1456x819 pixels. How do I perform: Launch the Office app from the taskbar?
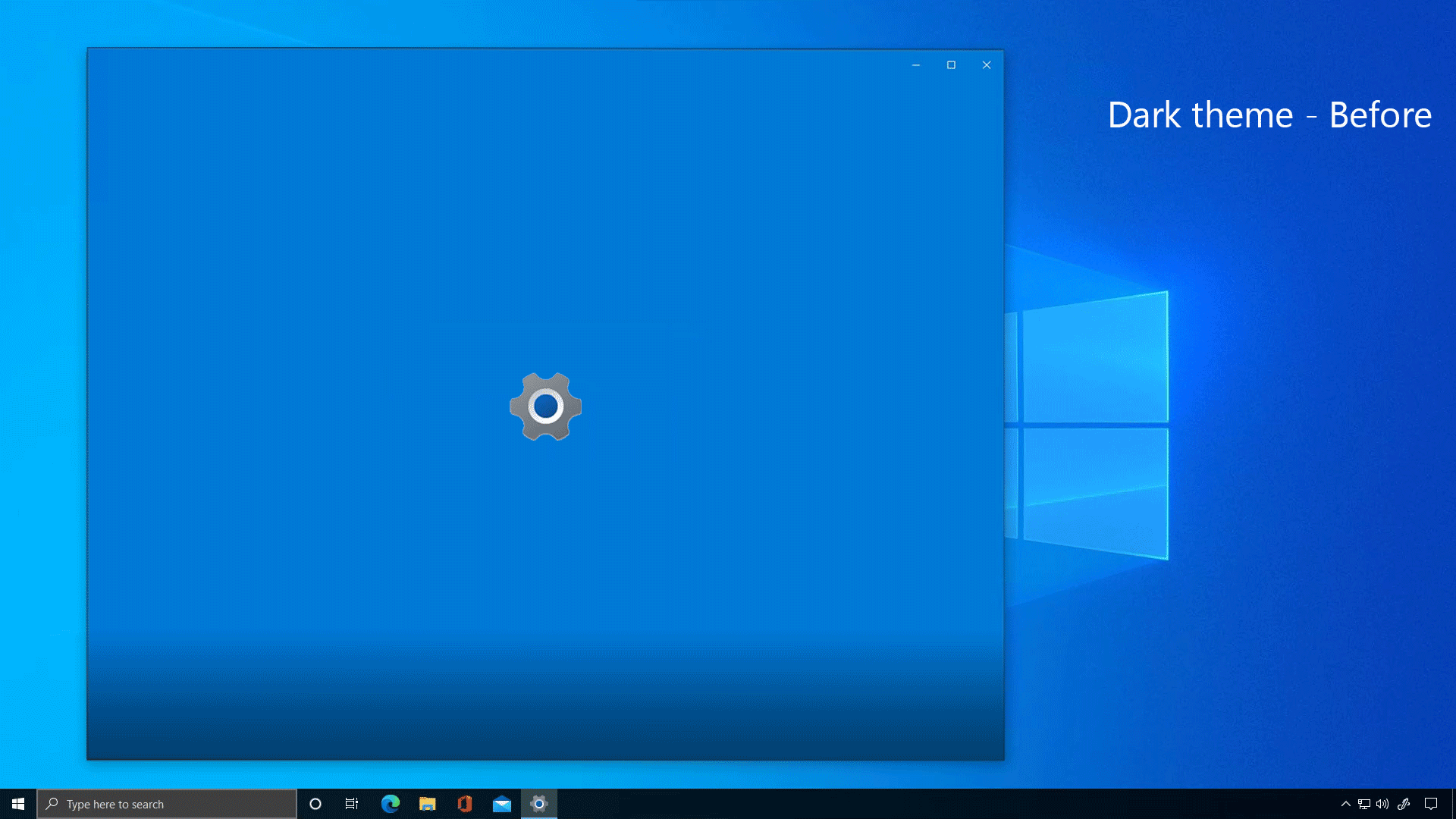[465, 804]
